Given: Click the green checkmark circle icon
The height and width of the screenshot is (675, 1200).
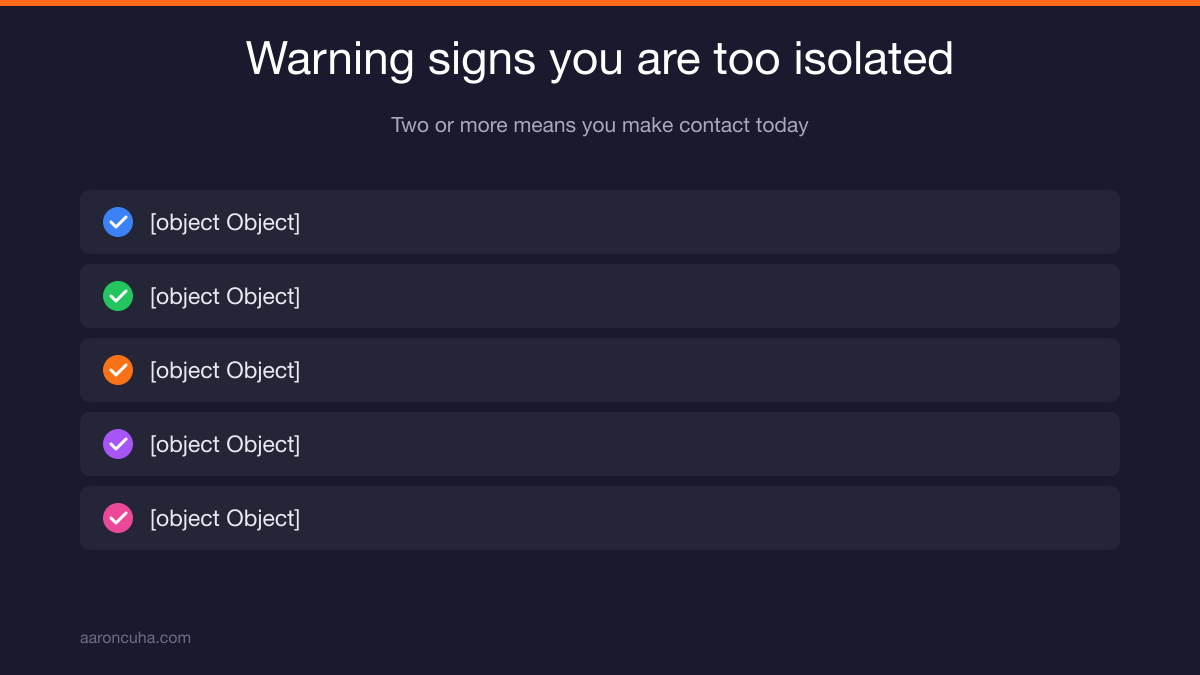Looking at the screenshot, I should pyautogui.click(x=118, y=296).
